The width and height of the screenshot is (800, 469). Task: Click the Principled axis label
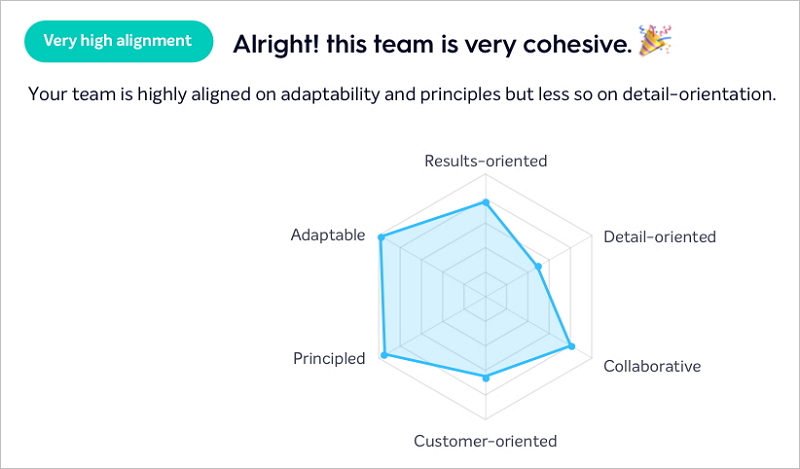pyautogui.click(x=329, y=358)
